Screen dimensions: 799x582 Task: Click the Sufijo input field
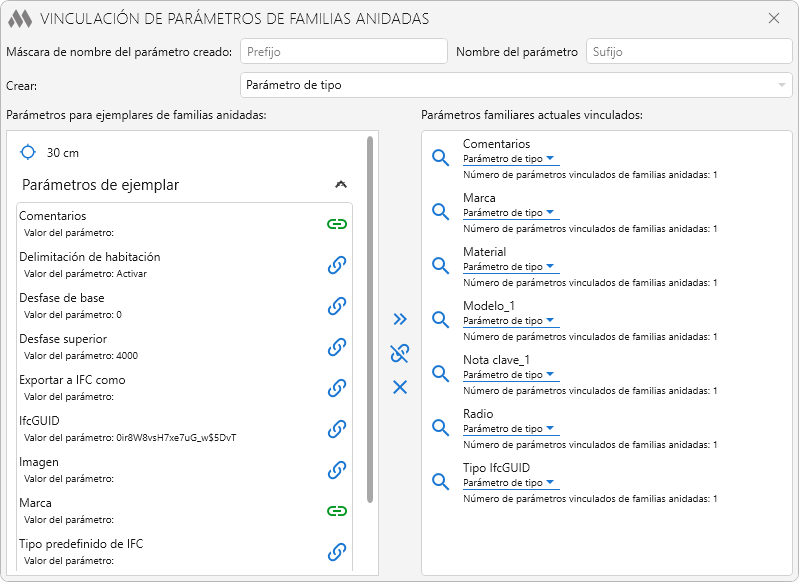(689, 51)
